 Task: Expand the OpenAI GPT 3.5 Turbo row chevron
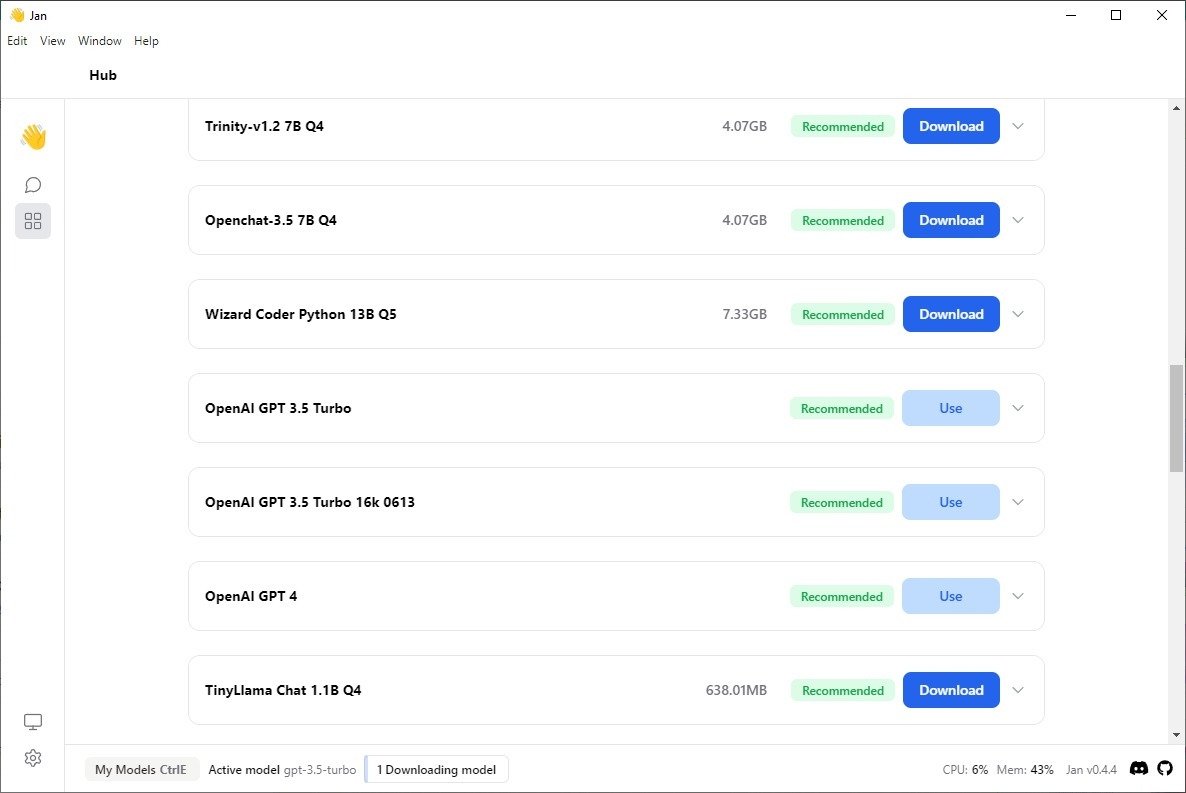[1018, 408]
